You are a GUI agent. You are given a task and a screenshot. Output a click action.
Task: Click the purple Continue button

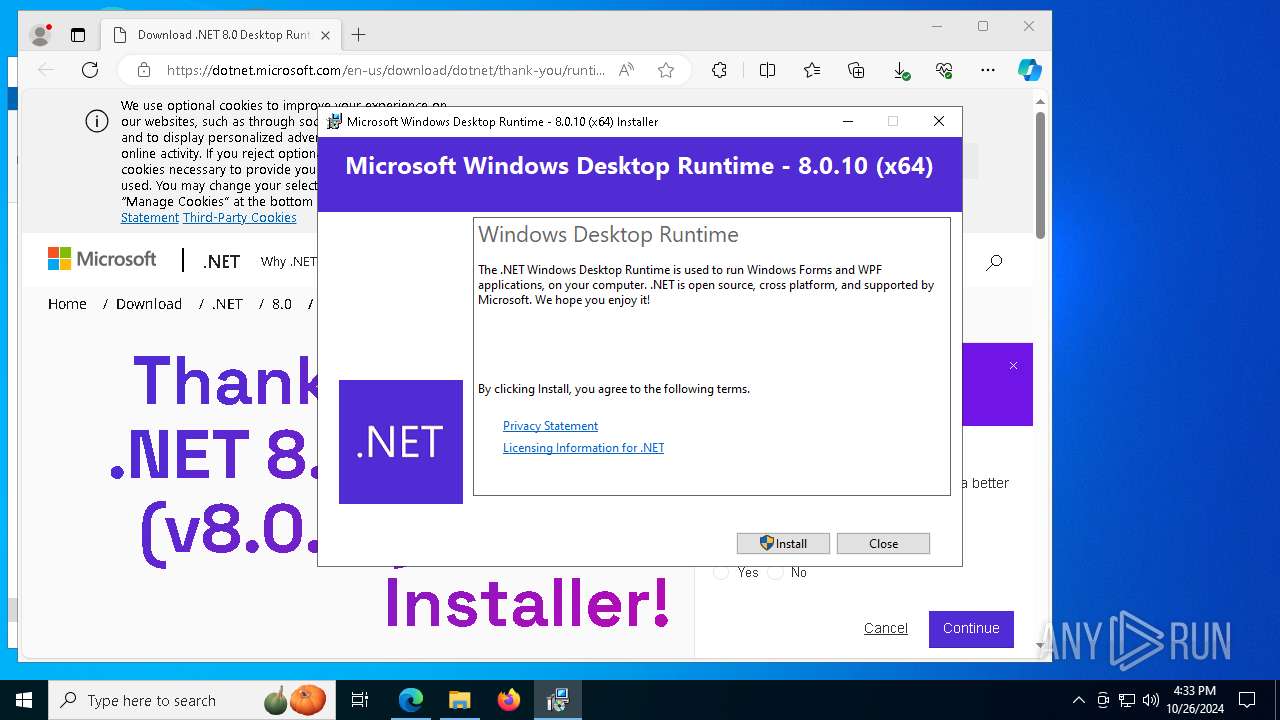click(971, 629)
